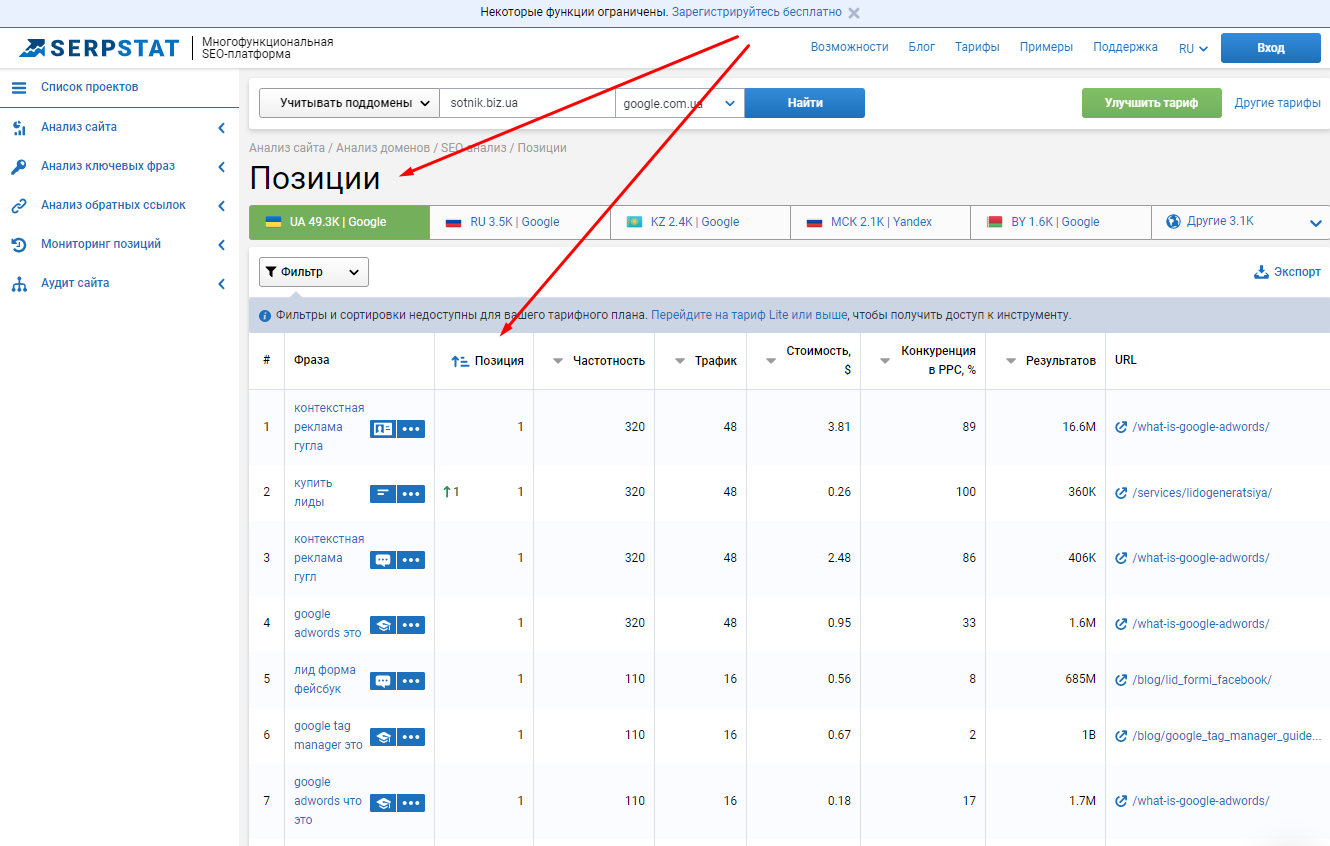
Task: Click the Список проектов sidebar label
Action: click(90, 88)
